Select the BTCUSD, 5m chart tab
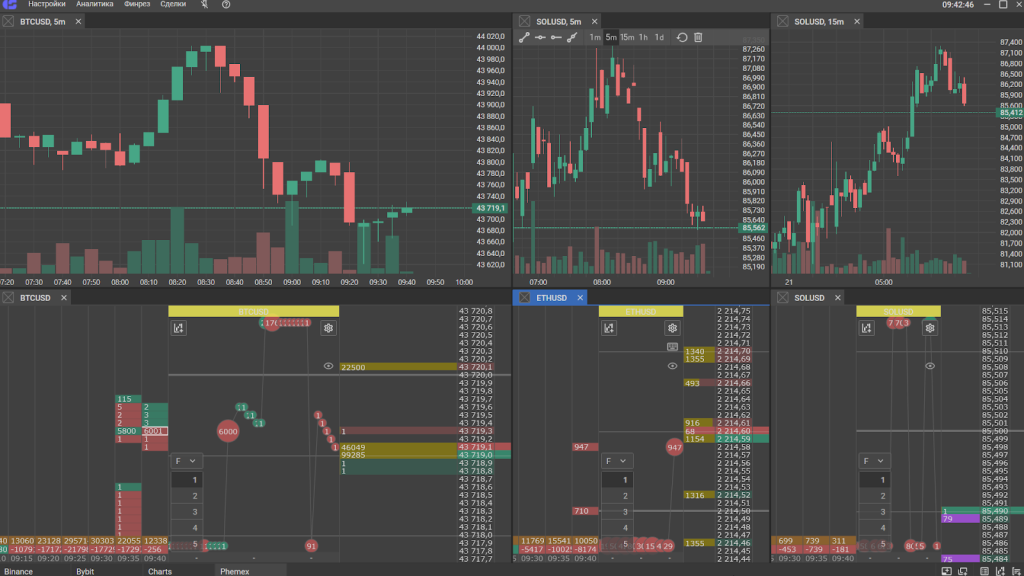The width and height of the screenshot is (1024, 576). tap(42, 22)
